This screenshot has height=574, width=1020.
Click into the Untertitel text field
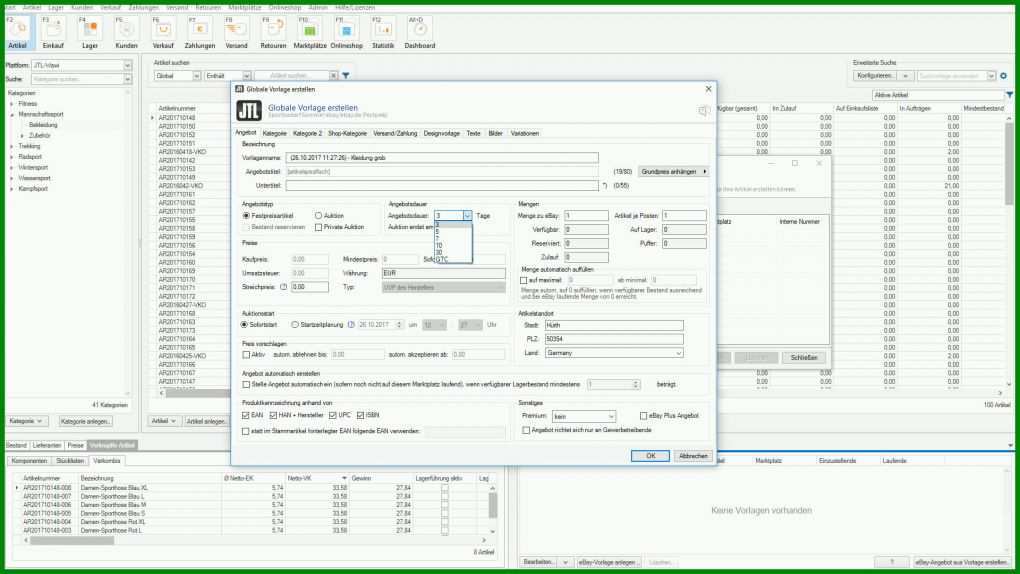pos(442,185)
